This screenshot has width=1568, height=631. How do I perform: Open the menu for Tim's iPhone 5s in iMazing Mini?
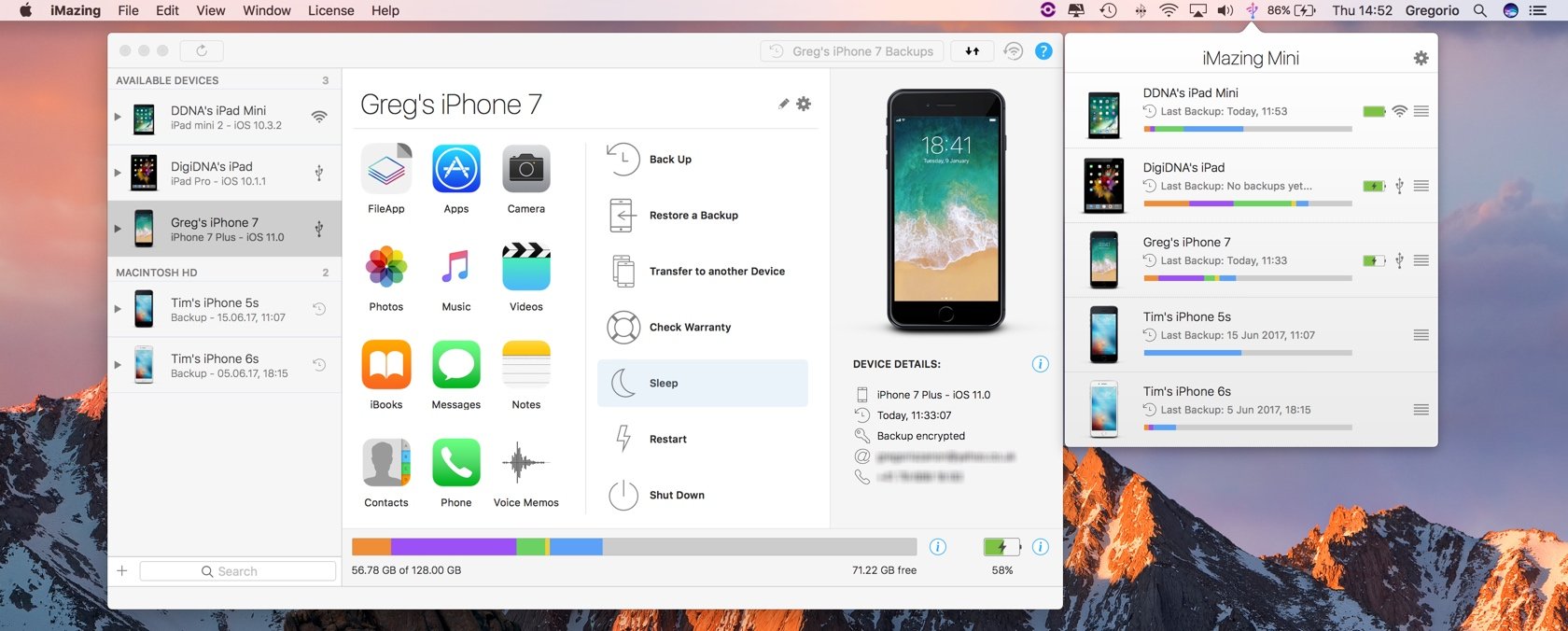click(x=1421, y=335)
